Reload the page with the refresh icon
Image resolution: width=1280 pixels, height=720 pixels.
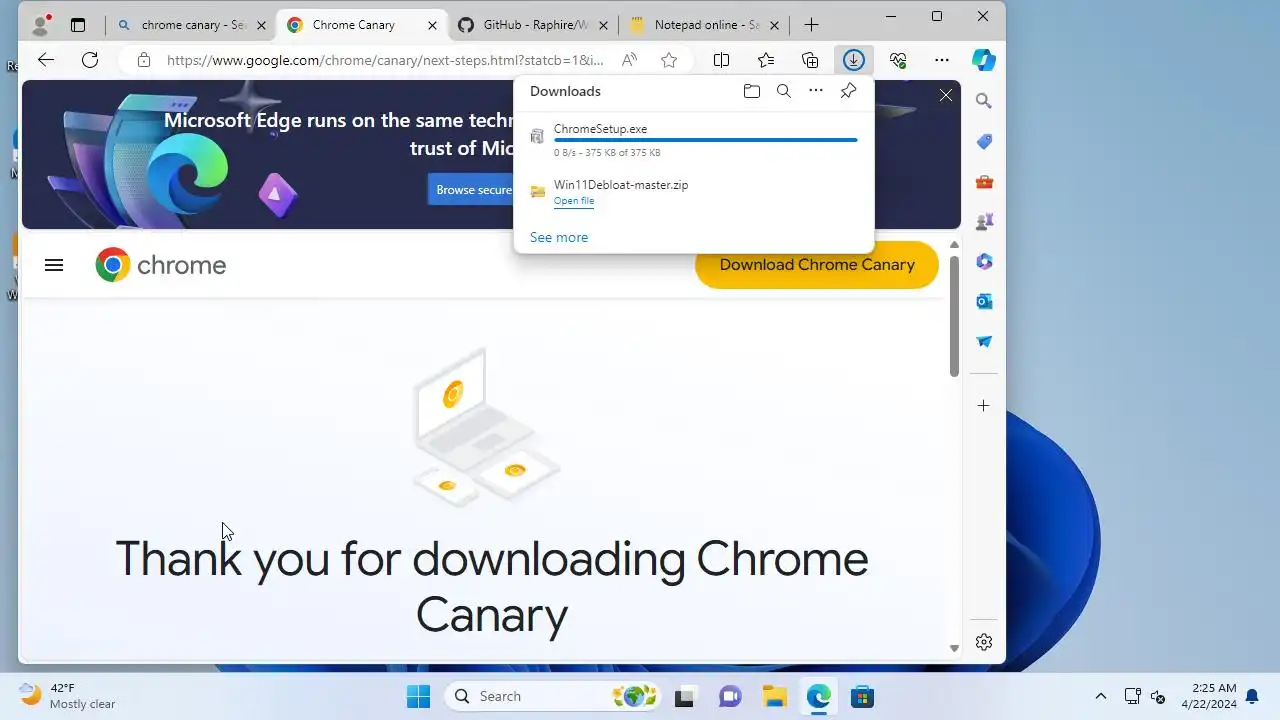90,60
